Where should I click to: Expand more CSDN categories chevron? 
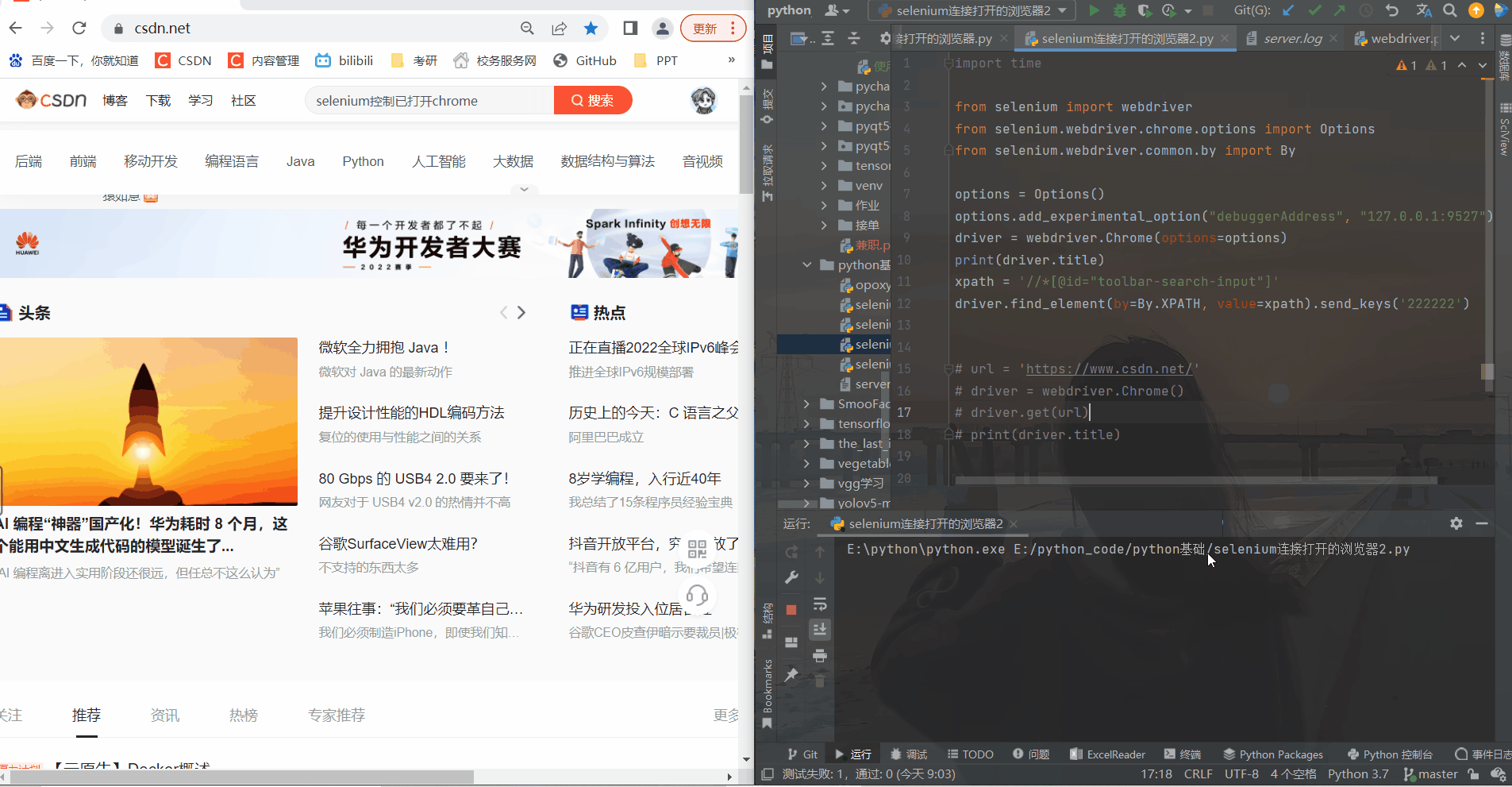[524, 189]
